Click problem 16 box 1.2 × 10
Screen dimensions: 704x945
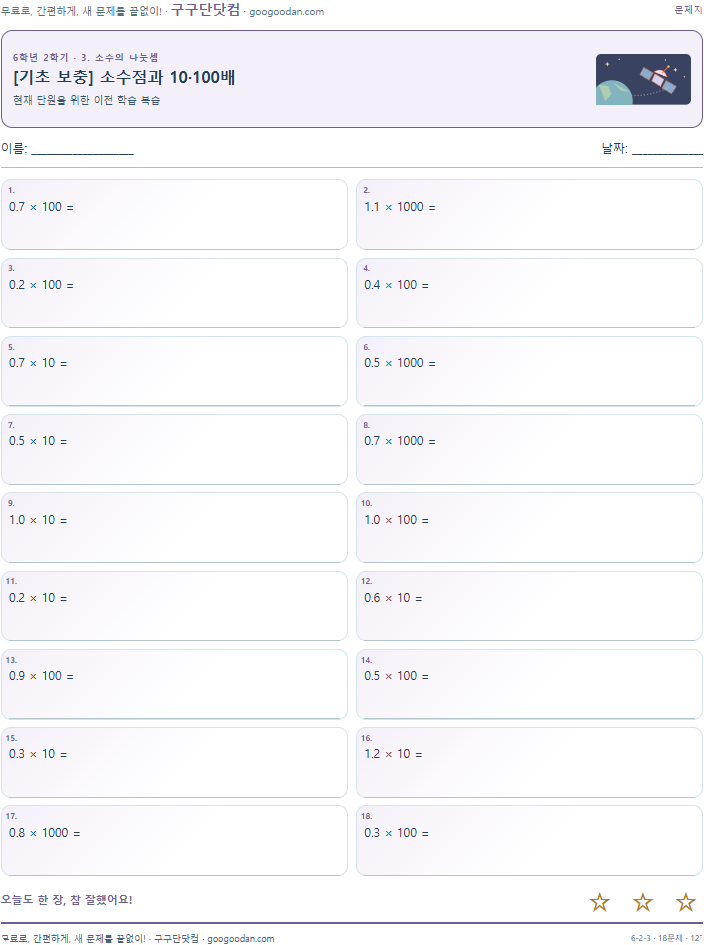pyautogui.click(x=529, y=762)
